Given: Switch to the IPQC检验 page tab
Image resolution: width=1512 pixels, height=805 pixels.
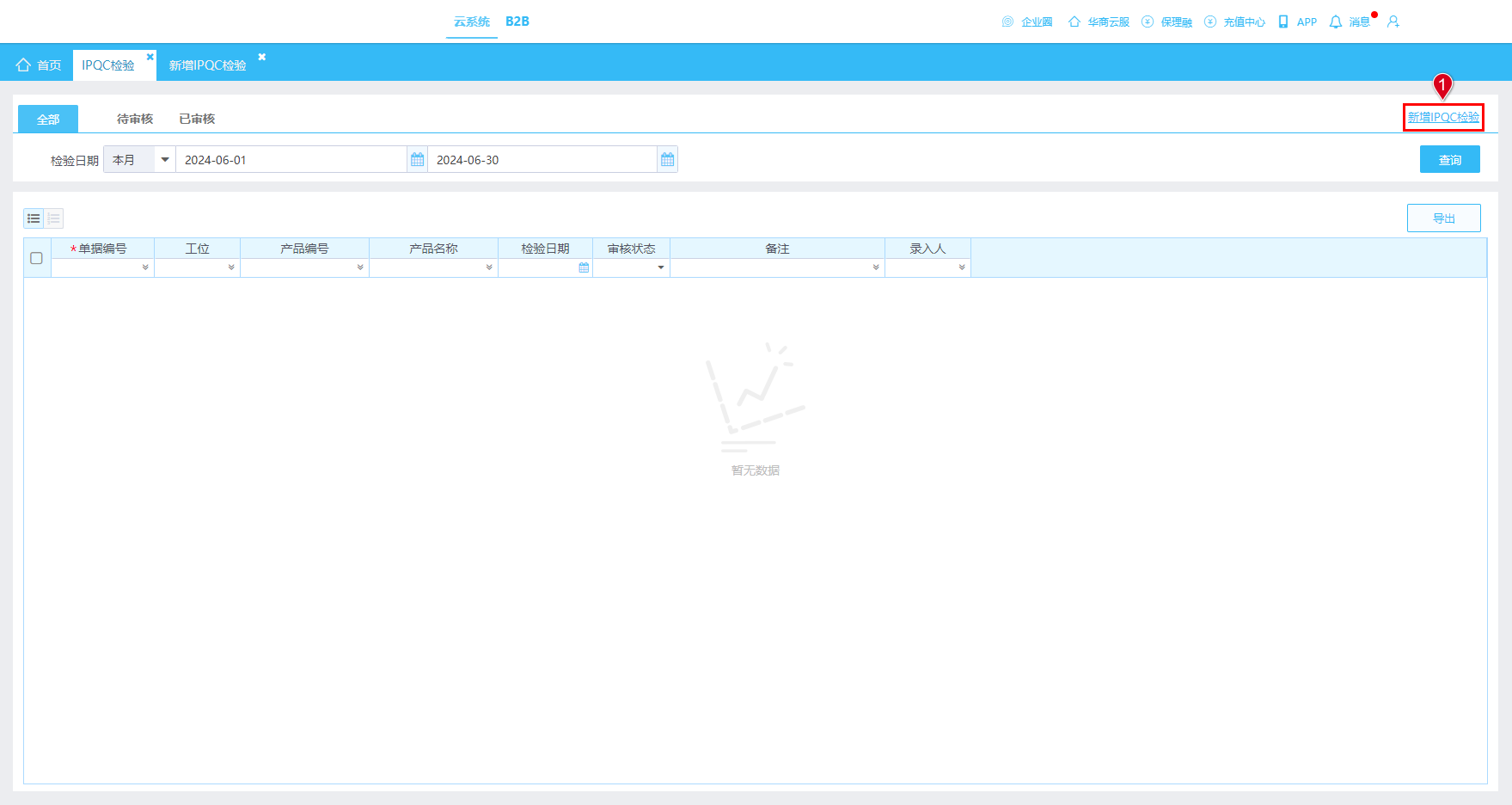Looking at the screenshot, I should point(108,65).
